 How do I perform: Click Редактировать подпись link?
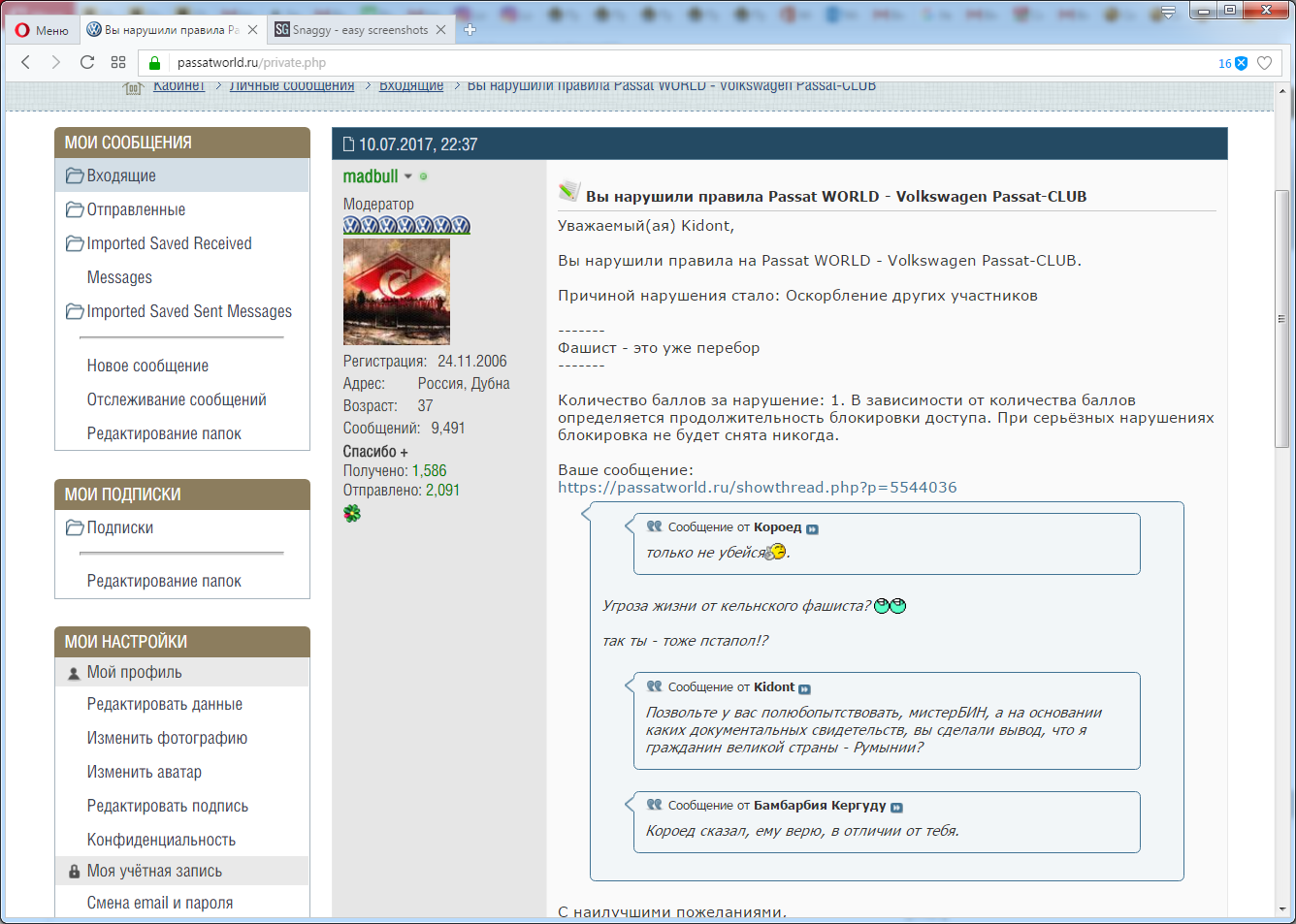click(x=168, y=806)
